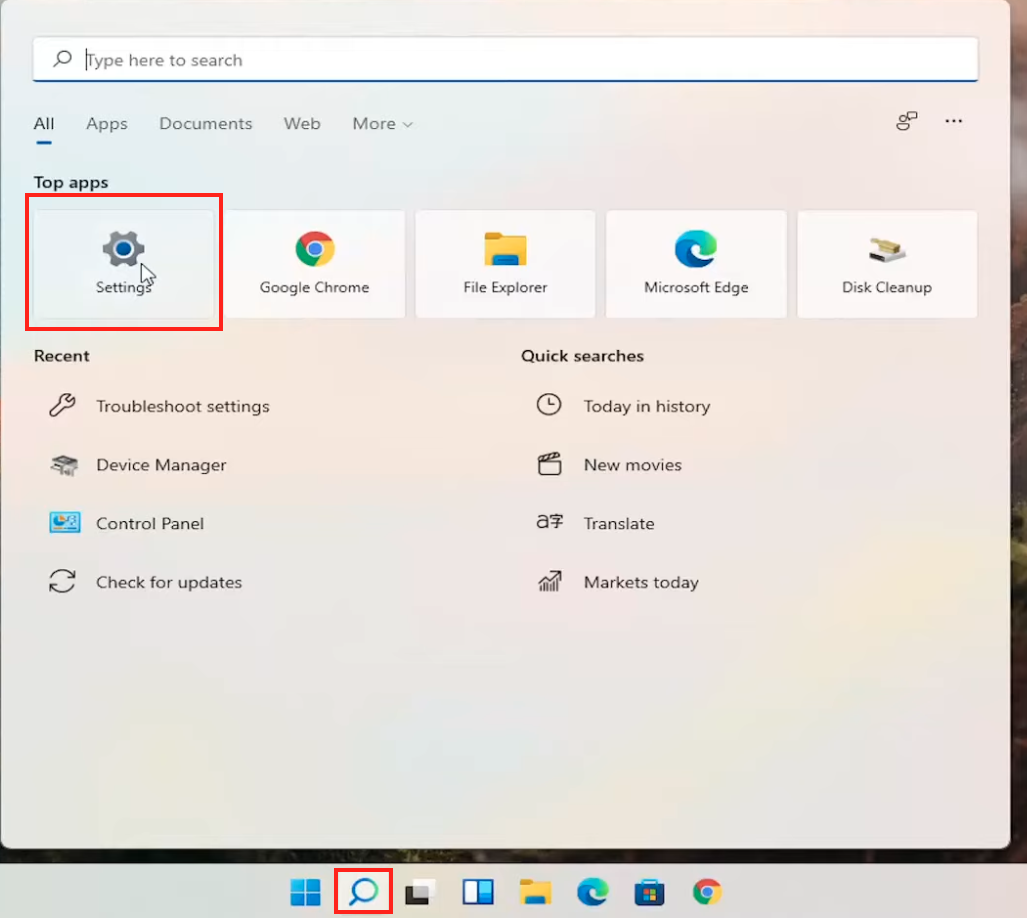Click the Troubleshoot settings wrench icon

[x=63, y=406]
